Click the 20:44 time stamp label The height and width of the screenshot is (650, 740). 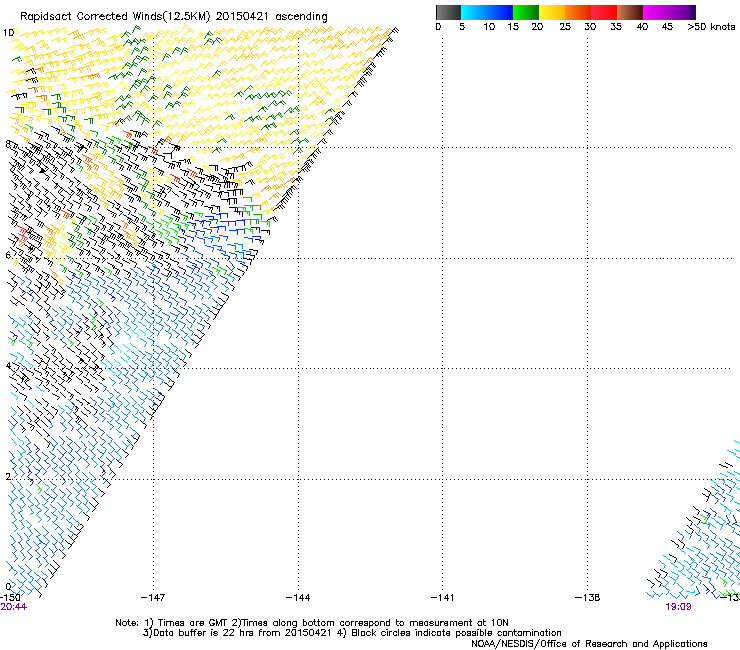click(14, 607)
